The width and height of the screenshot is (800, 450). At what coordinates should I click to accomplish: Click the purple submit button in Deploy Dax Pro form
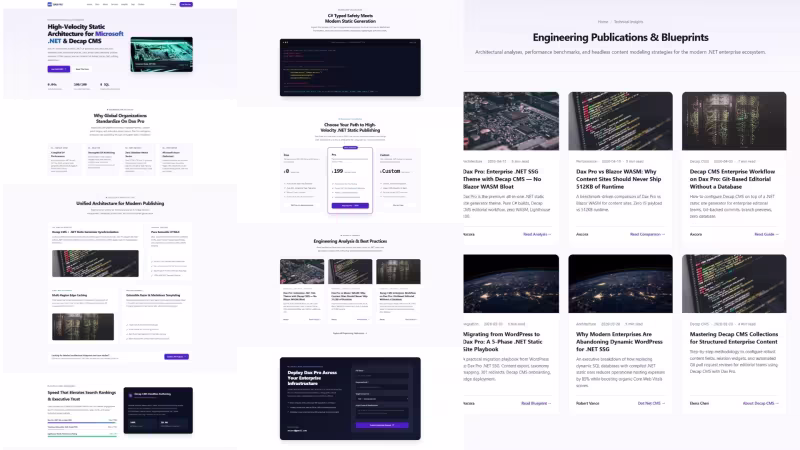click(382, 425)
